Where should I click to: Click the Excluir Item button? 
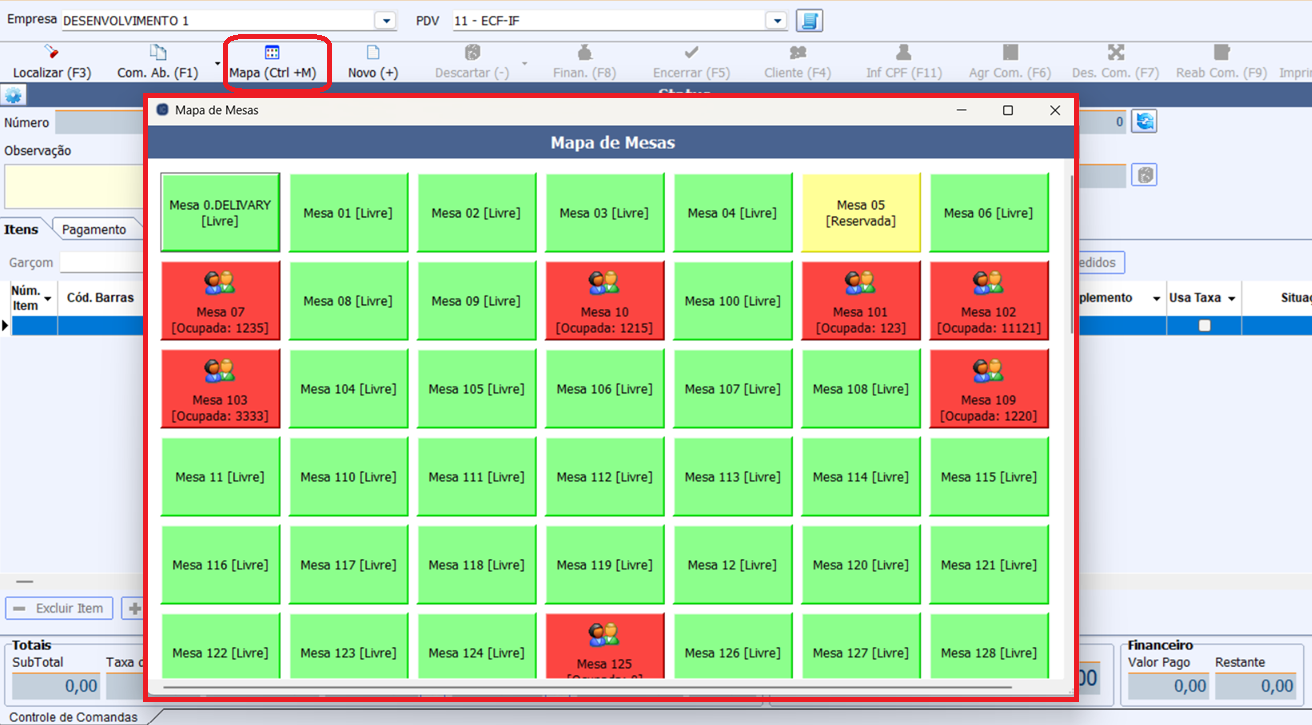tap(59, 608)
